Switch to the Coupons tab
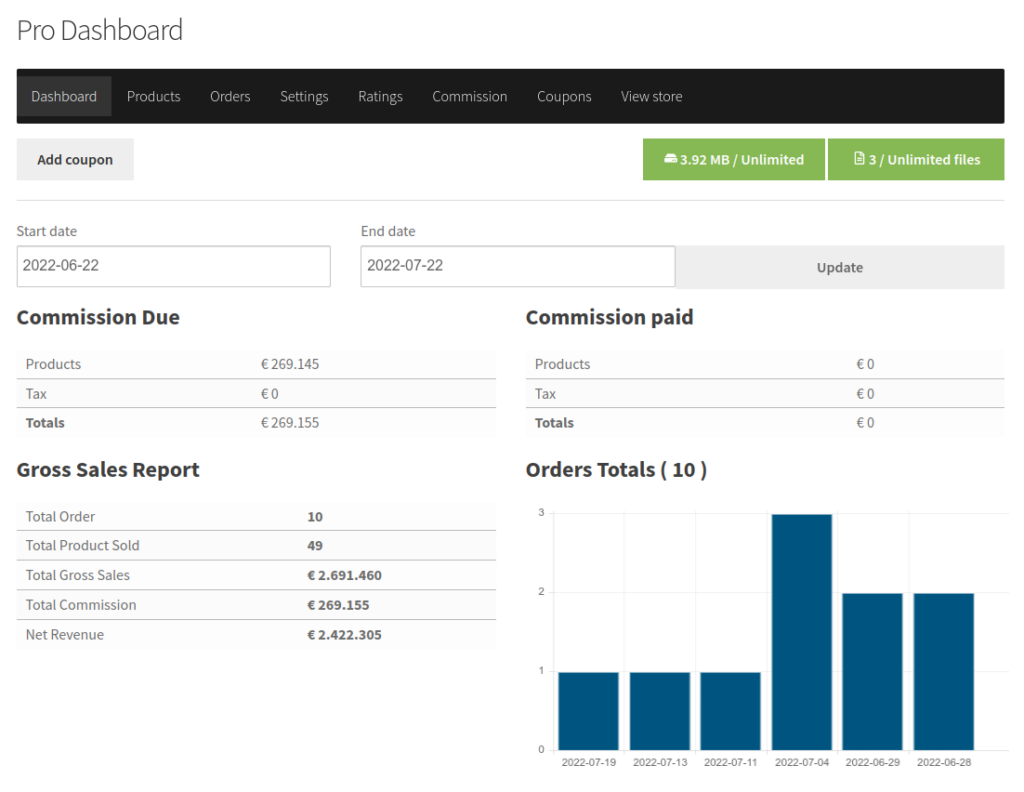The height and width of the screenshot is (792, 1024). click(x=564, y=96)
